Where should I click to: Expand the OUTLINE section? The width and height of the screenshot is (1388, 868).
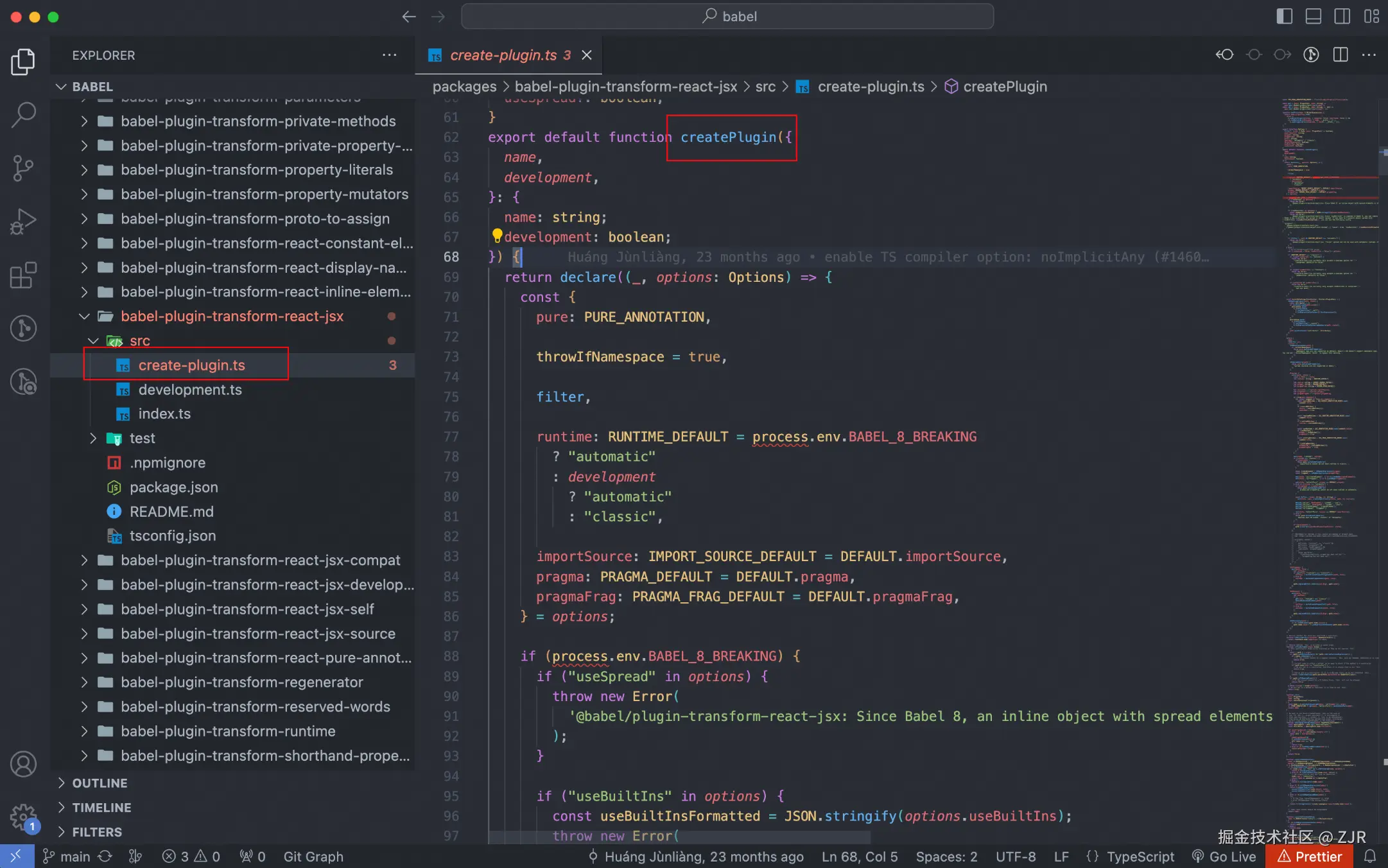point(100,783)
